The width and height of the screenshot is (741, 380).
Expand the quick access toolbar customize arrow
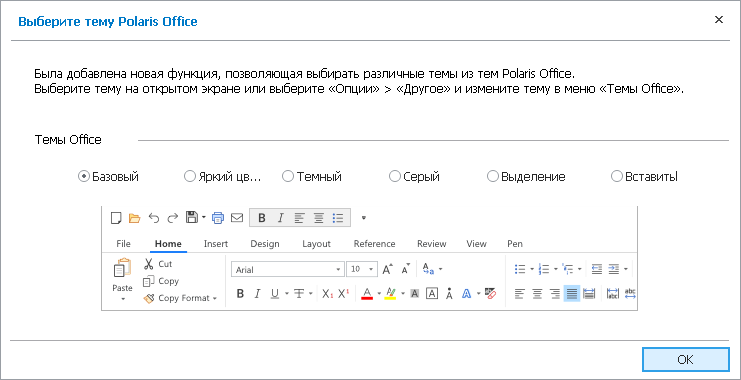coord(363,218)
